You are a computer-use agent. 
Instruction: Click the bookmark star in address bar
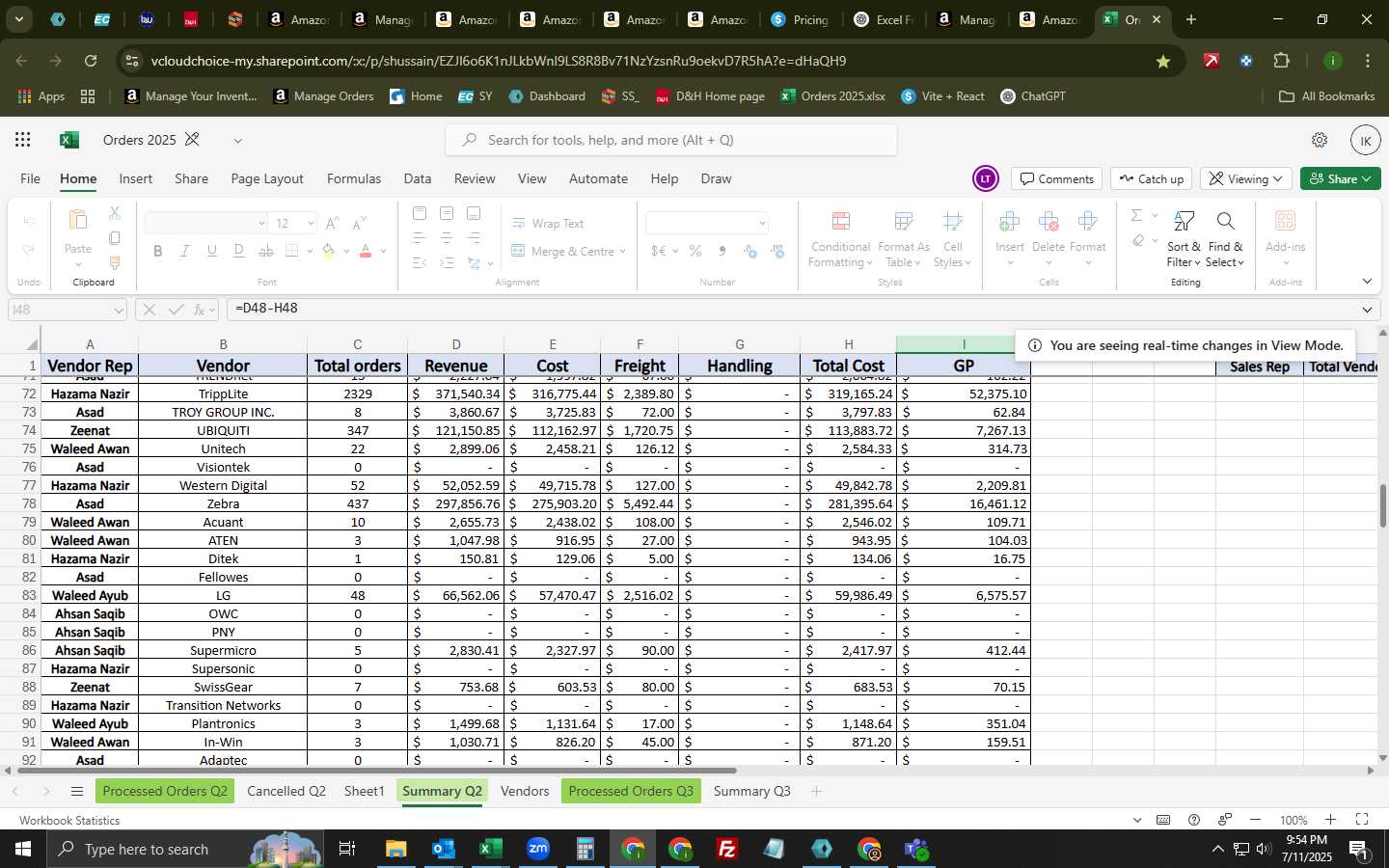pos(1163,61)
